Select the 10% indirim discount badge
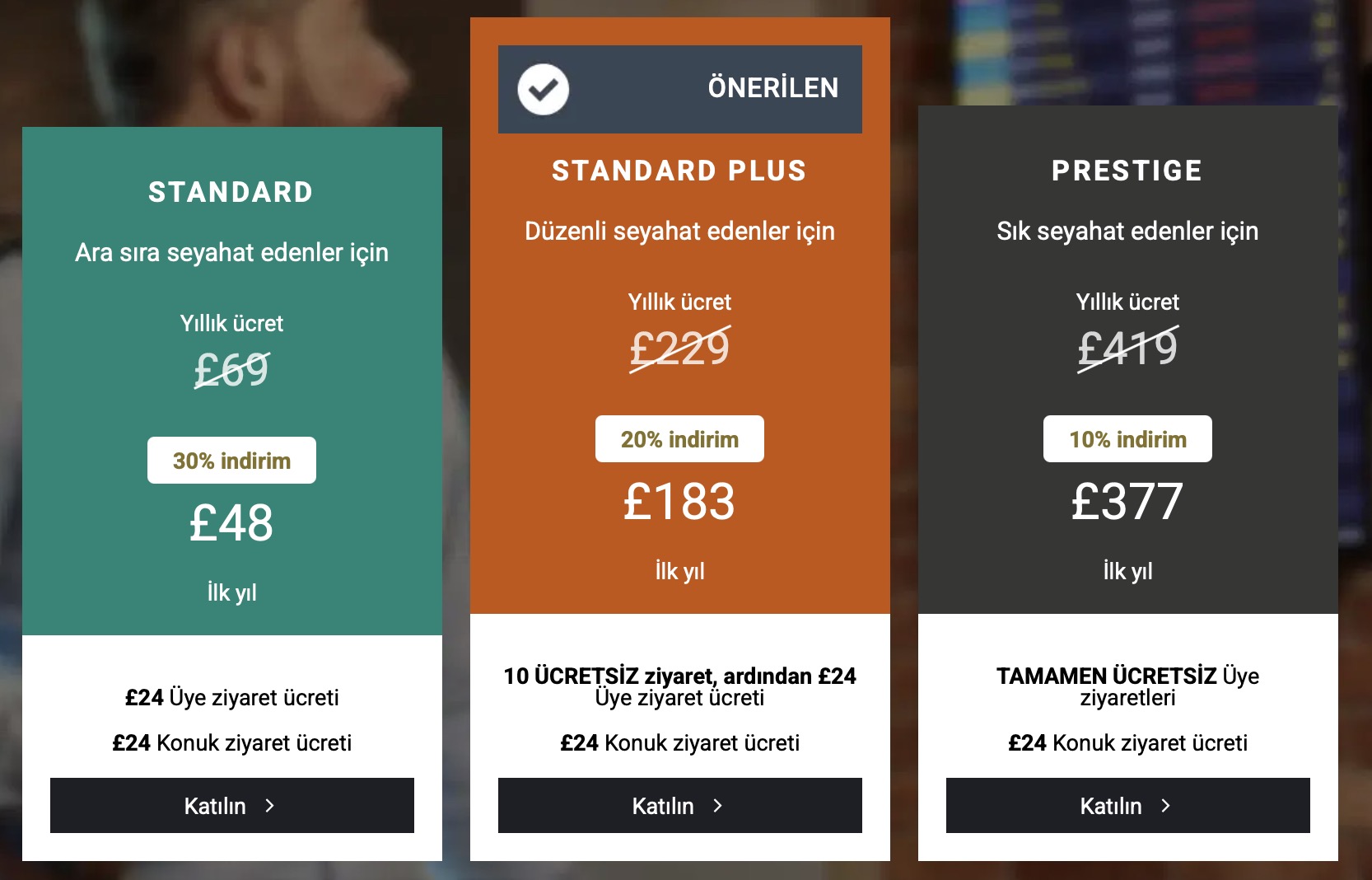 tap(1127, 439)
